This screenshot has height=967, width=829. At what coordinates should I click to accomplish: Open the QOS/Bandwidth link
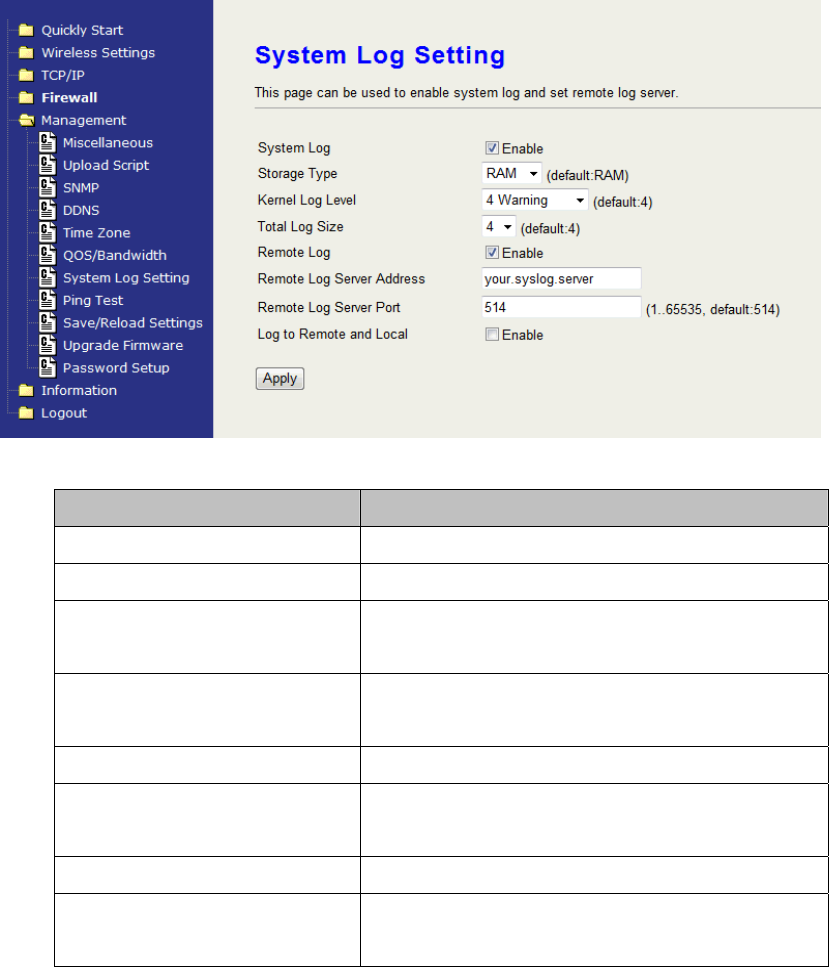(x=115, y=255)
